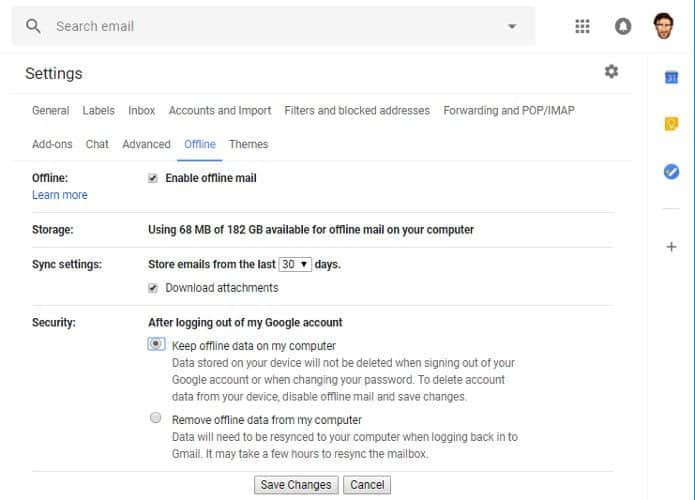695x500 pixels.
Task: Open the Learn more link
Action: [59, 195]
